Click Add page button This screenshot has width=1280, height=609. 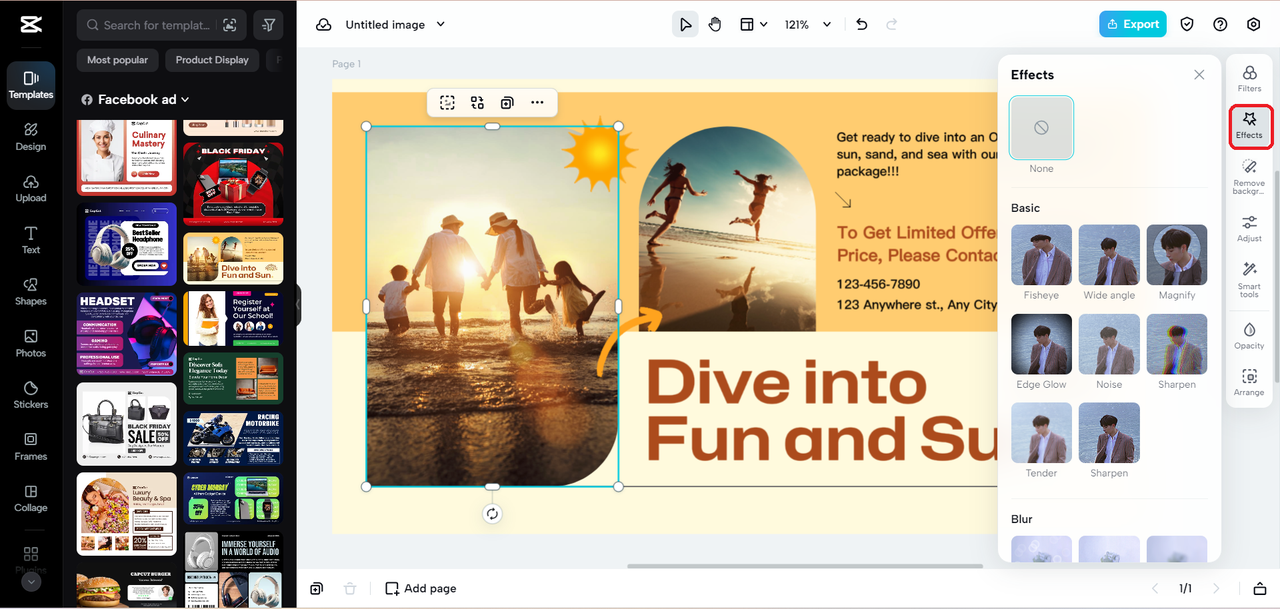pos(421,589)
